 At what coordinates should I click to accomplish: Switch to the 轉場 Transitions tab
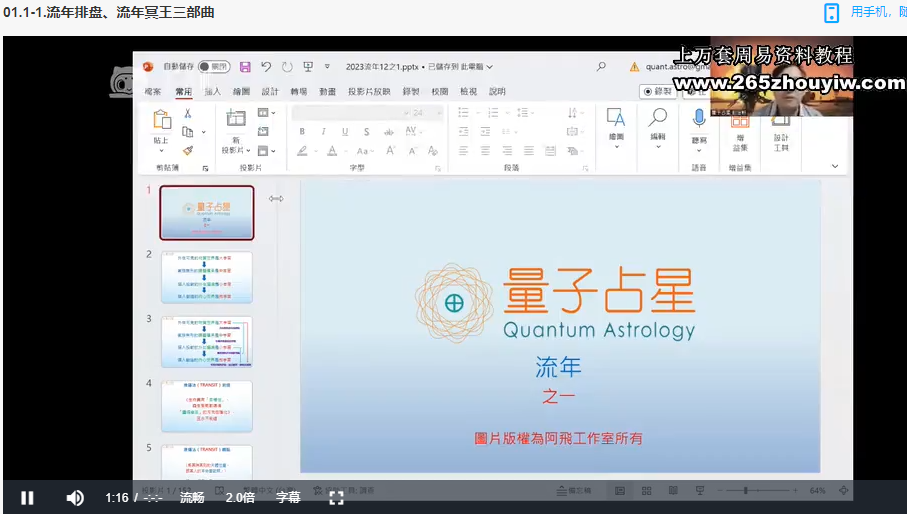299,91
